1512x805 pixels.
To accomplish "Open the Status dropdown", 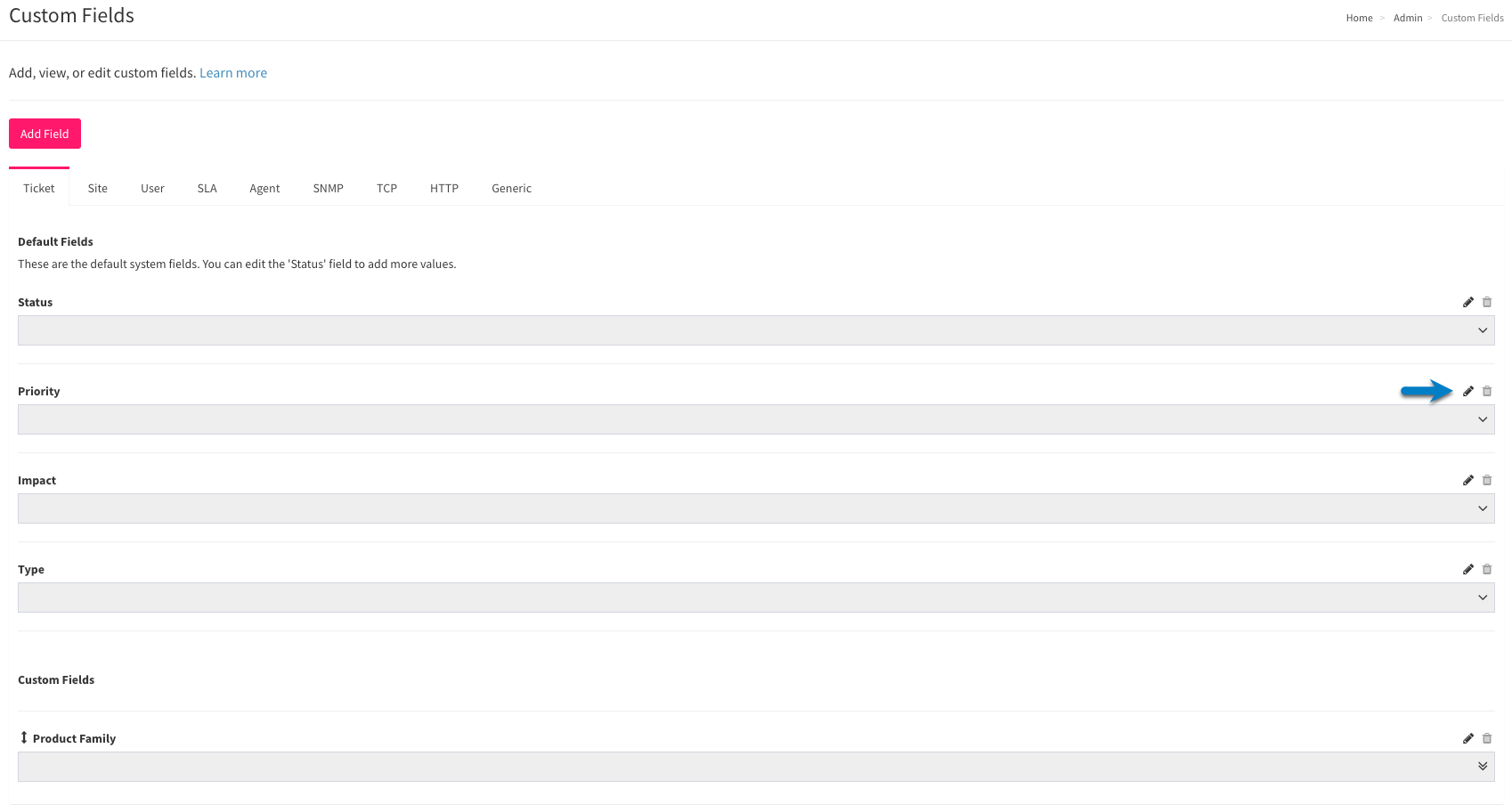I will tap(756, 330).
